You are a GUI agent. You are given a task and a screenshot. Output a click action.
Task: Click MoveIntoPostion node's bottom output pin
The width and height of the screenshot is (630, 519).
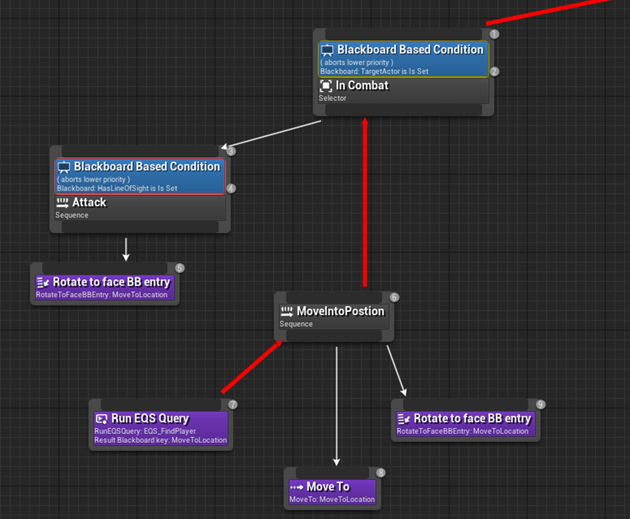[334, 336]
